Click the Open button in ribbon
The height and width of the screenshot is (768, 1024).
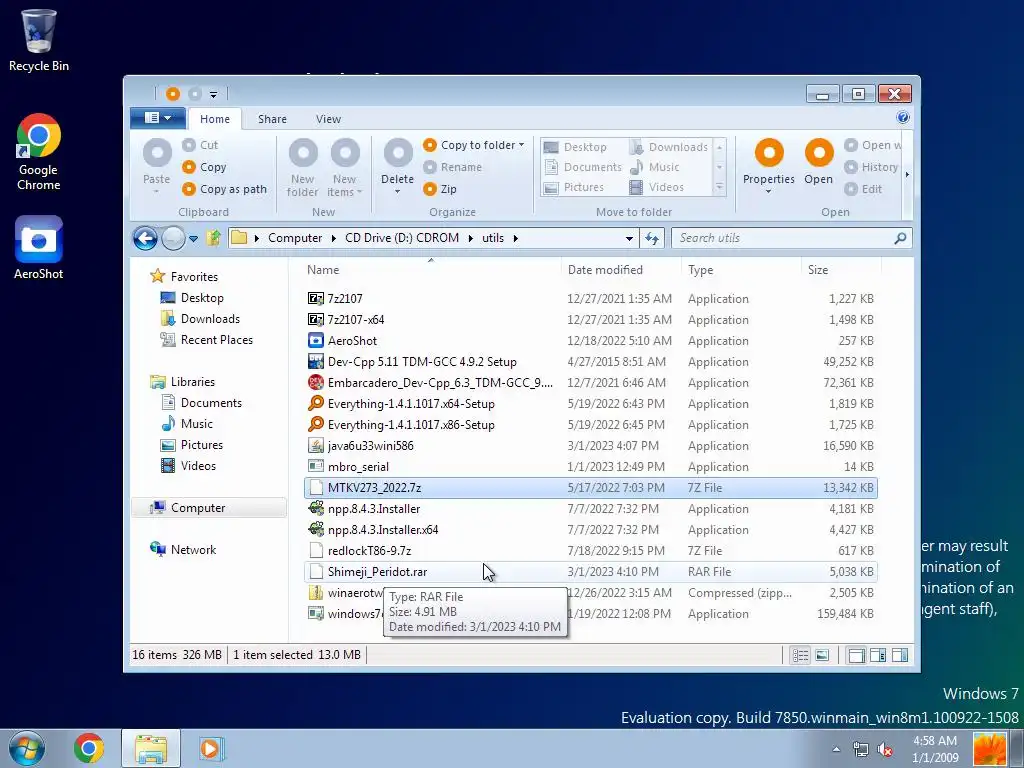tap(818, 162)
